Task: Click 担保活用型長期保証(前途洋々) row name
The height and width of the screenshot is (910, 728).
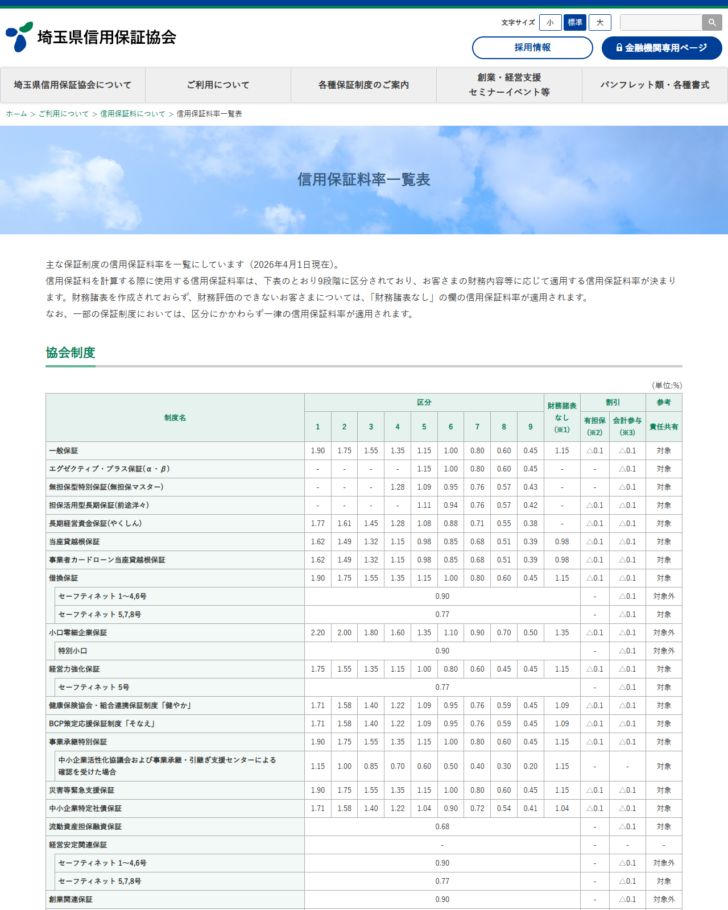Action: (x=99, y=505)
